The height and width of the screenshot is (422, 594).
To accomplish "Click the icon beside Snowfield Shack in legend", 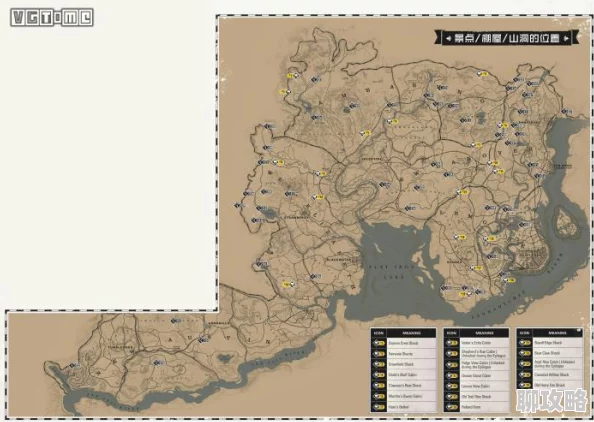I will point(379,364).
